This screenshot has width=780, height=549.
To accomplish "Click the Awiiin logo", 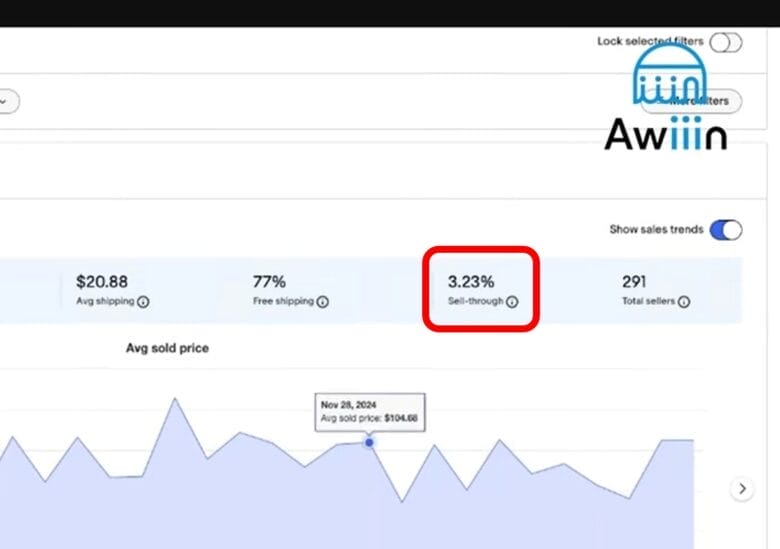I will [x=666, y=97].
